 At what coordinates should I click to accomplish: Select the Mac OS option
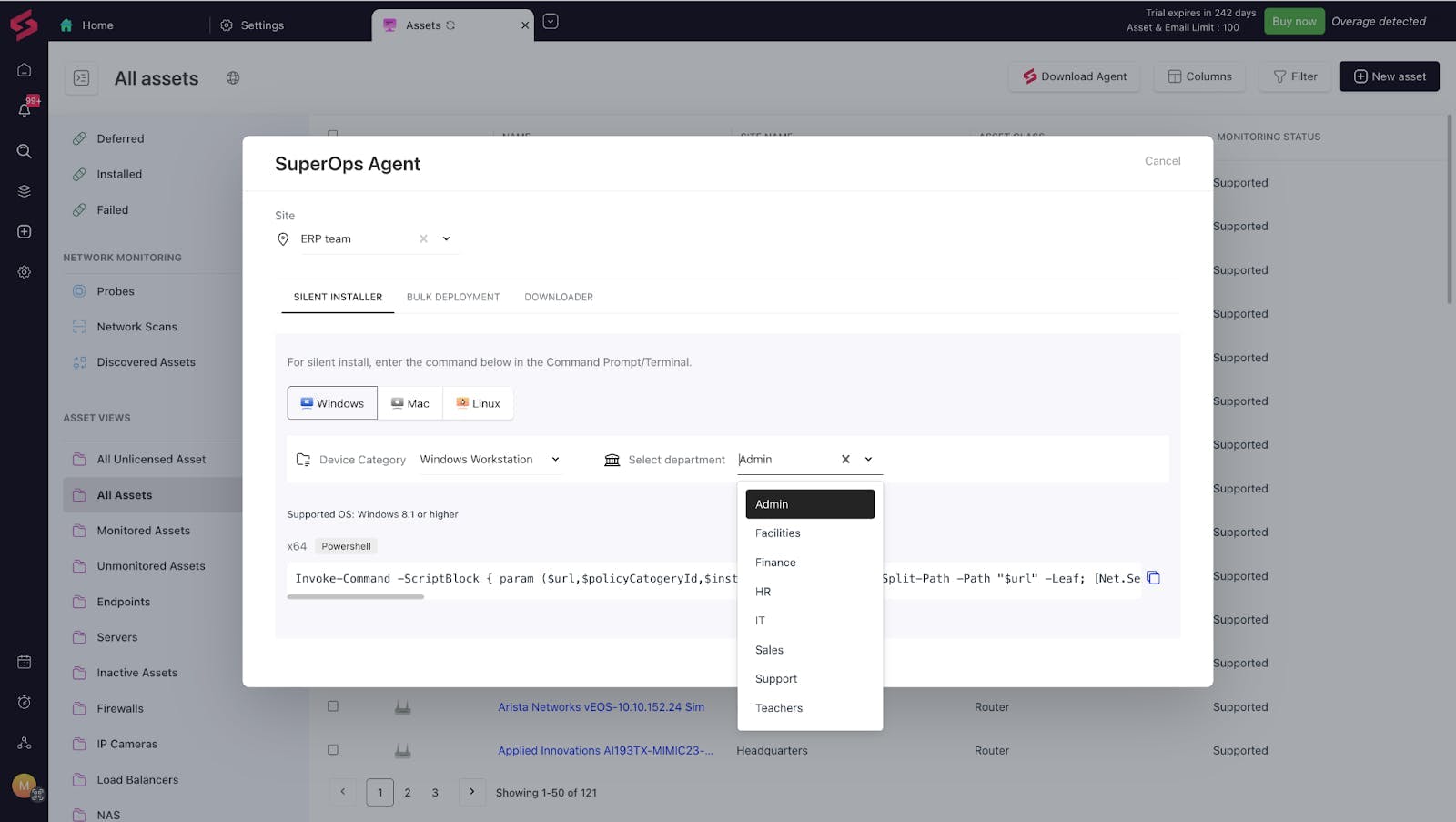click(410, 403)
